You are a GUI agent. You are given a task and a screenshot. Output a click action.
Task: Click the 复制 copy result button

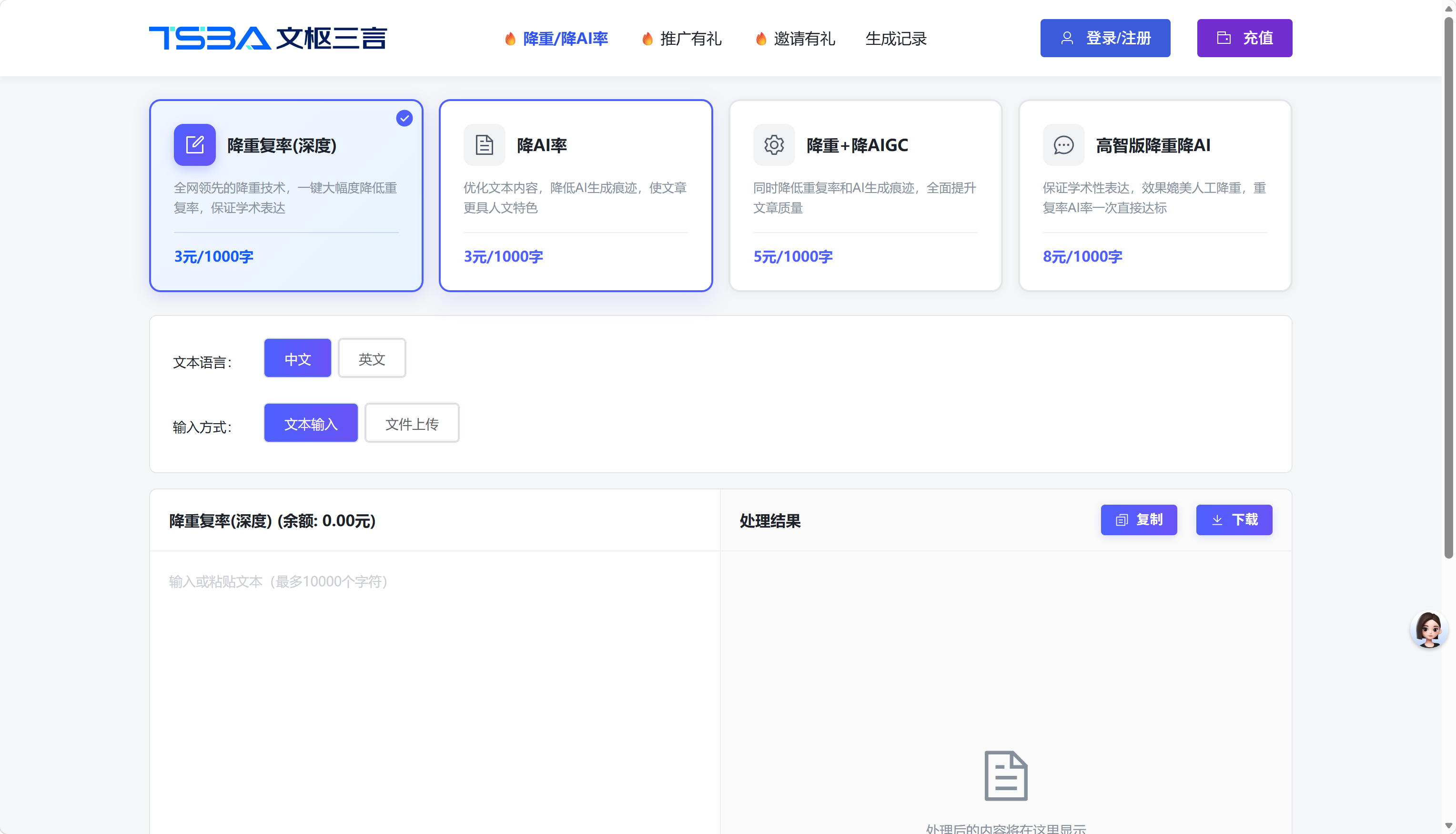click(x=1139, y=520)
